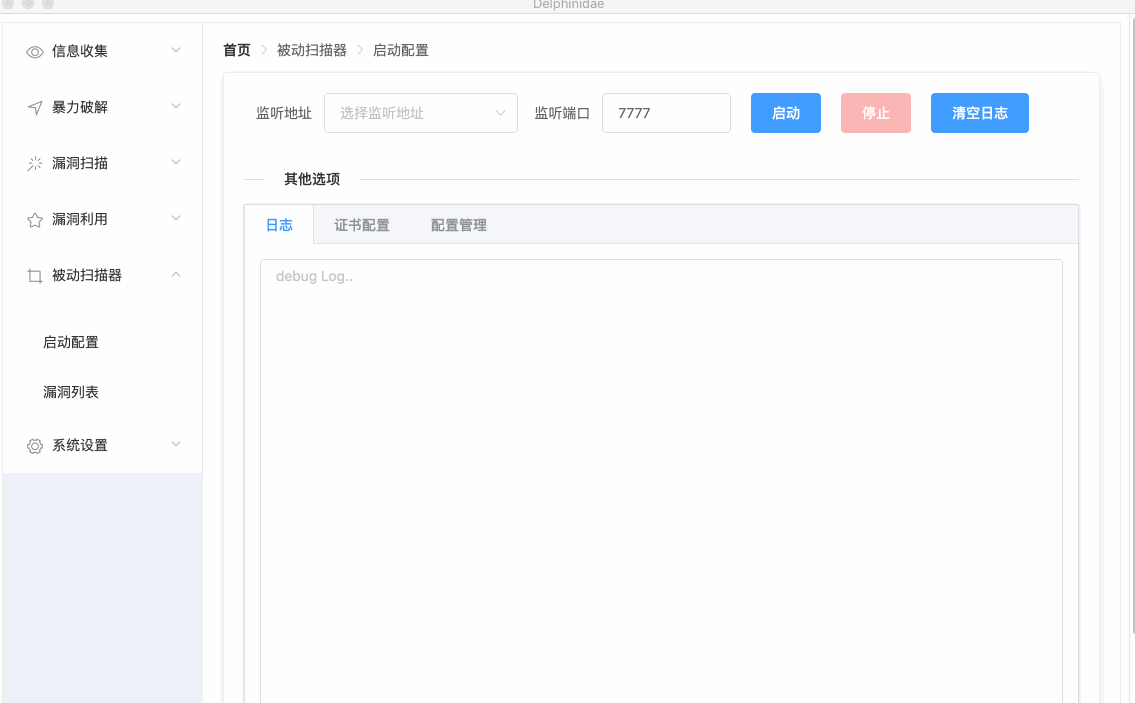
Task: Expand the 信息收集 menu chevron
Action: (176, 50)
